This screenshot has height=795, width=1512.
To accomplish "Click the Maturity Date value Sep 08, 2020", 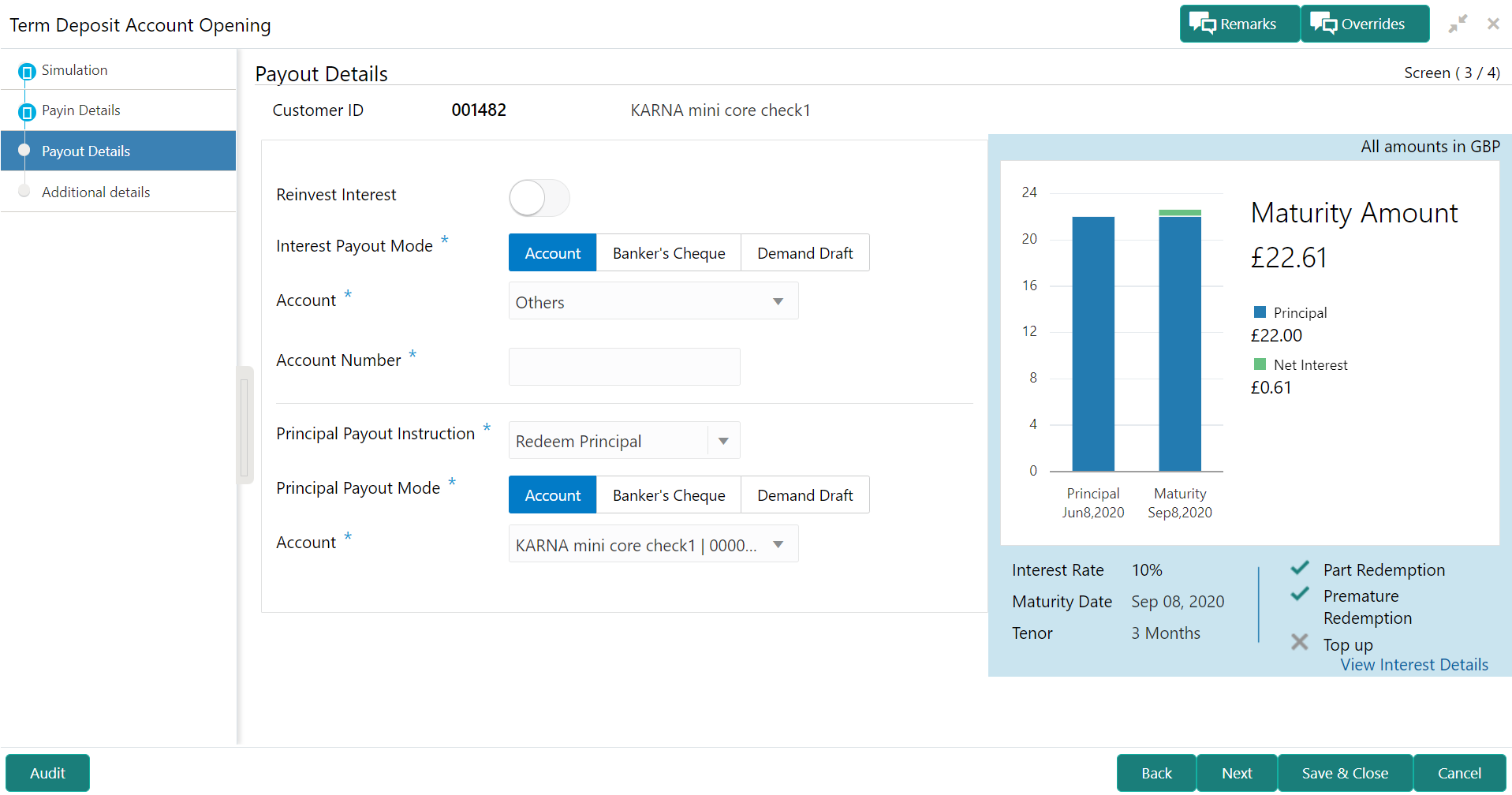I will [x=1178, y=602].
